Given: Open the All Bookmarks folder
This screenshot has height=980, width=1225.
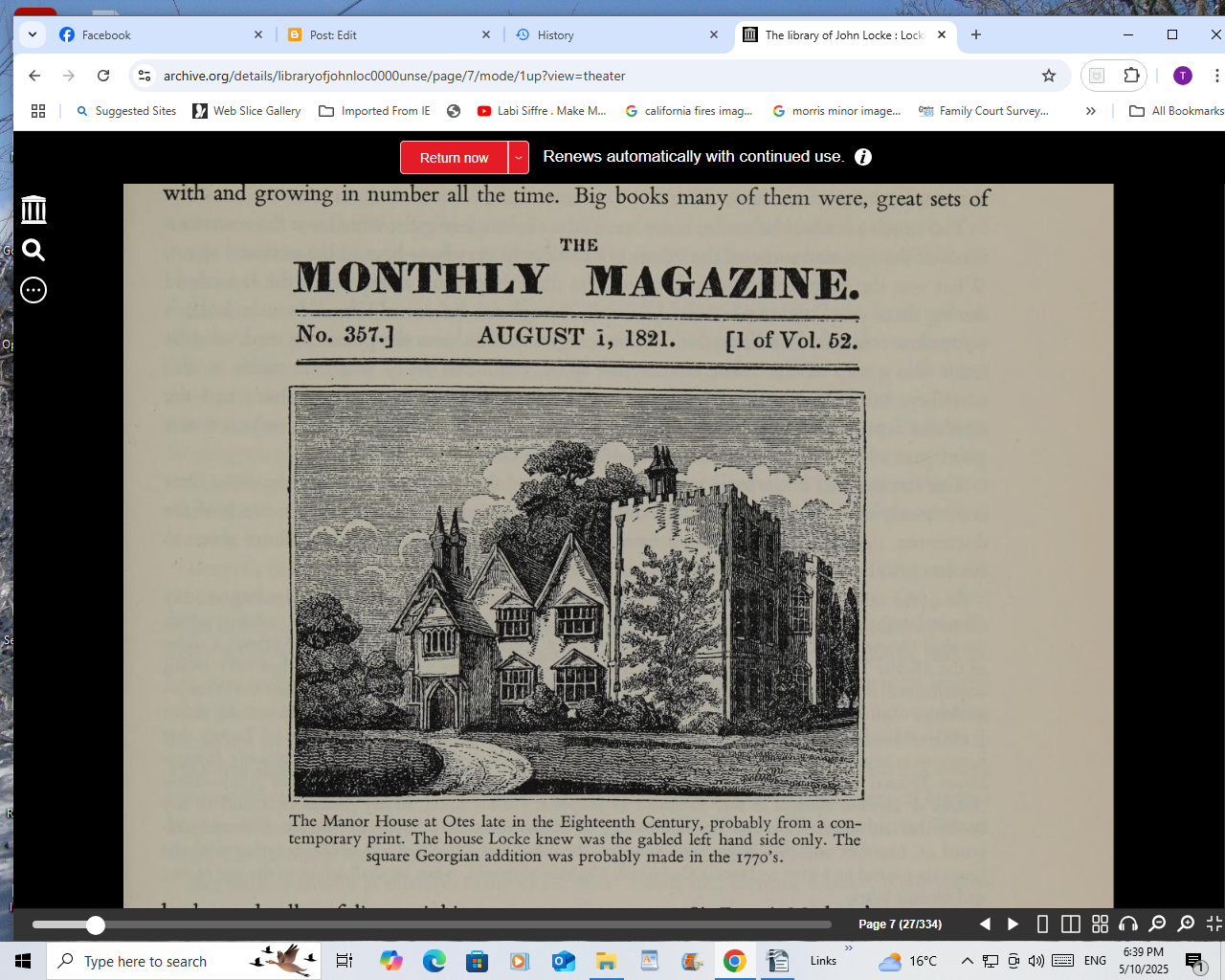Looking at the screenshot, I should [1176, 111].
